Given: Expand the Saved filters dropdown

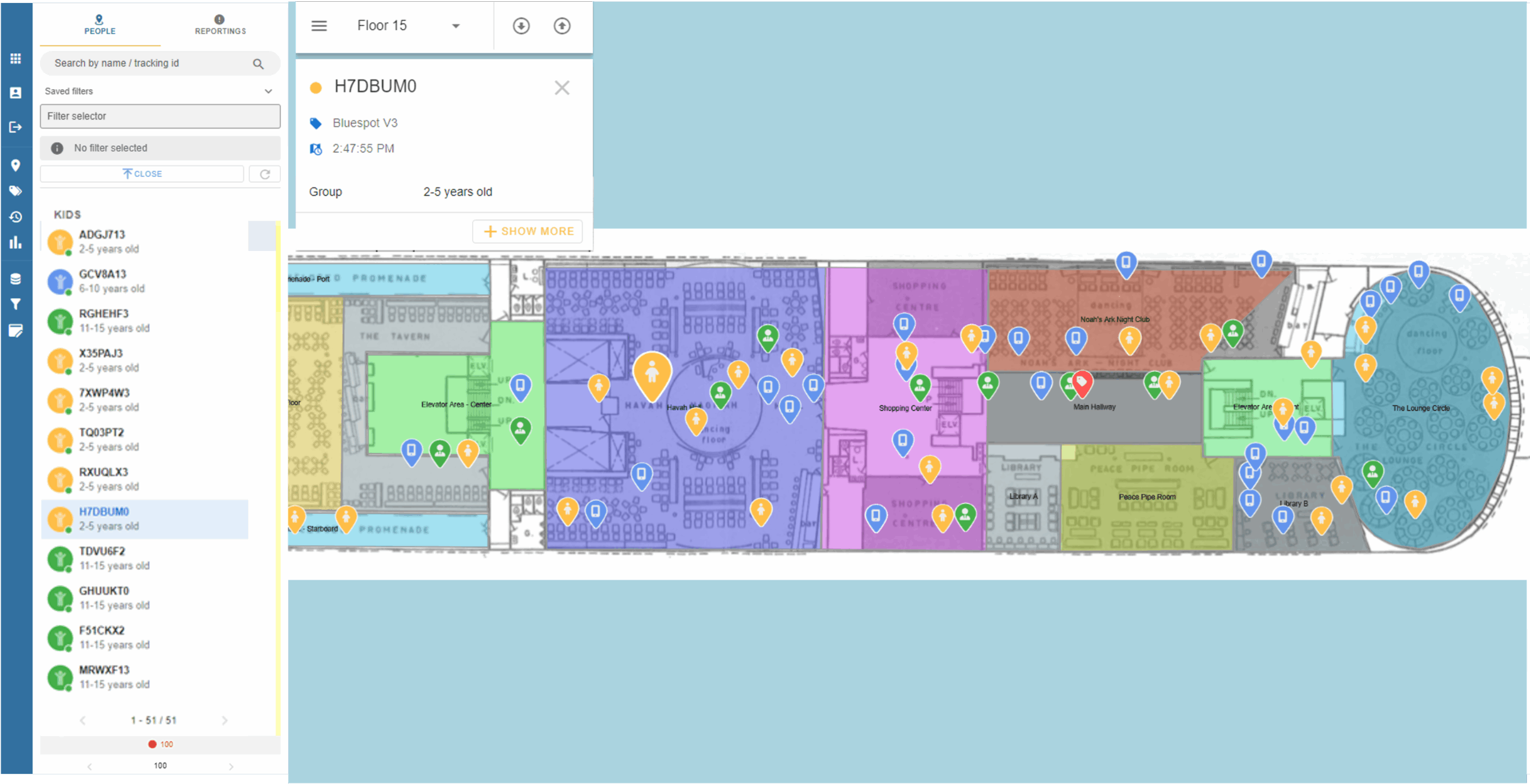Looking at the screenshot, I should click(x=268, y=91).
